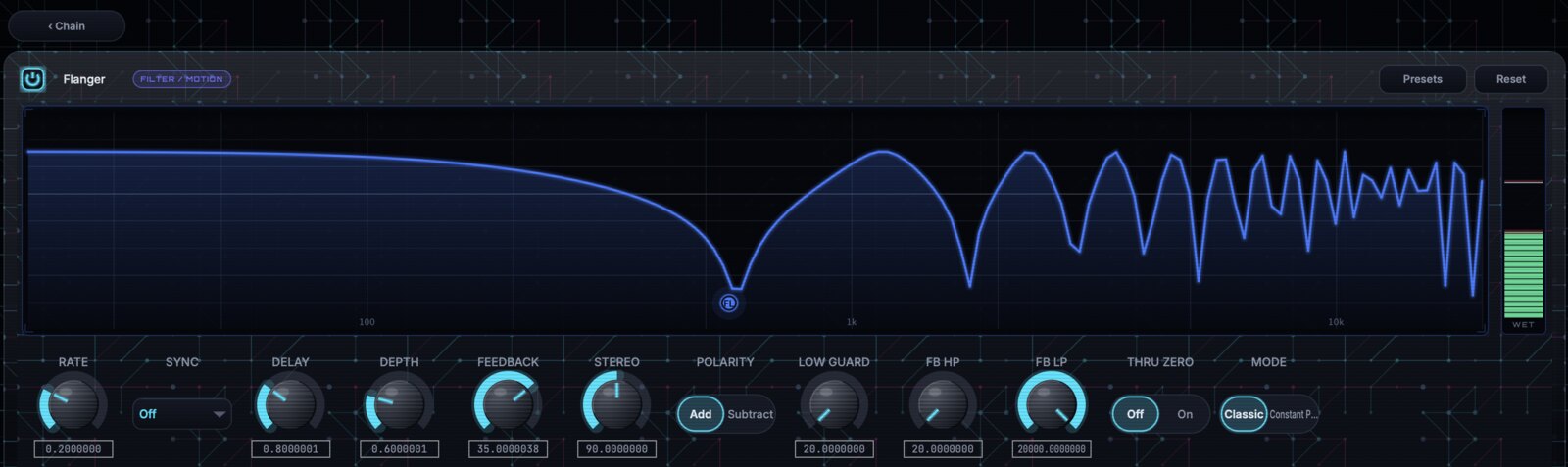Click the FB HP value field

(x=943, y=449)
